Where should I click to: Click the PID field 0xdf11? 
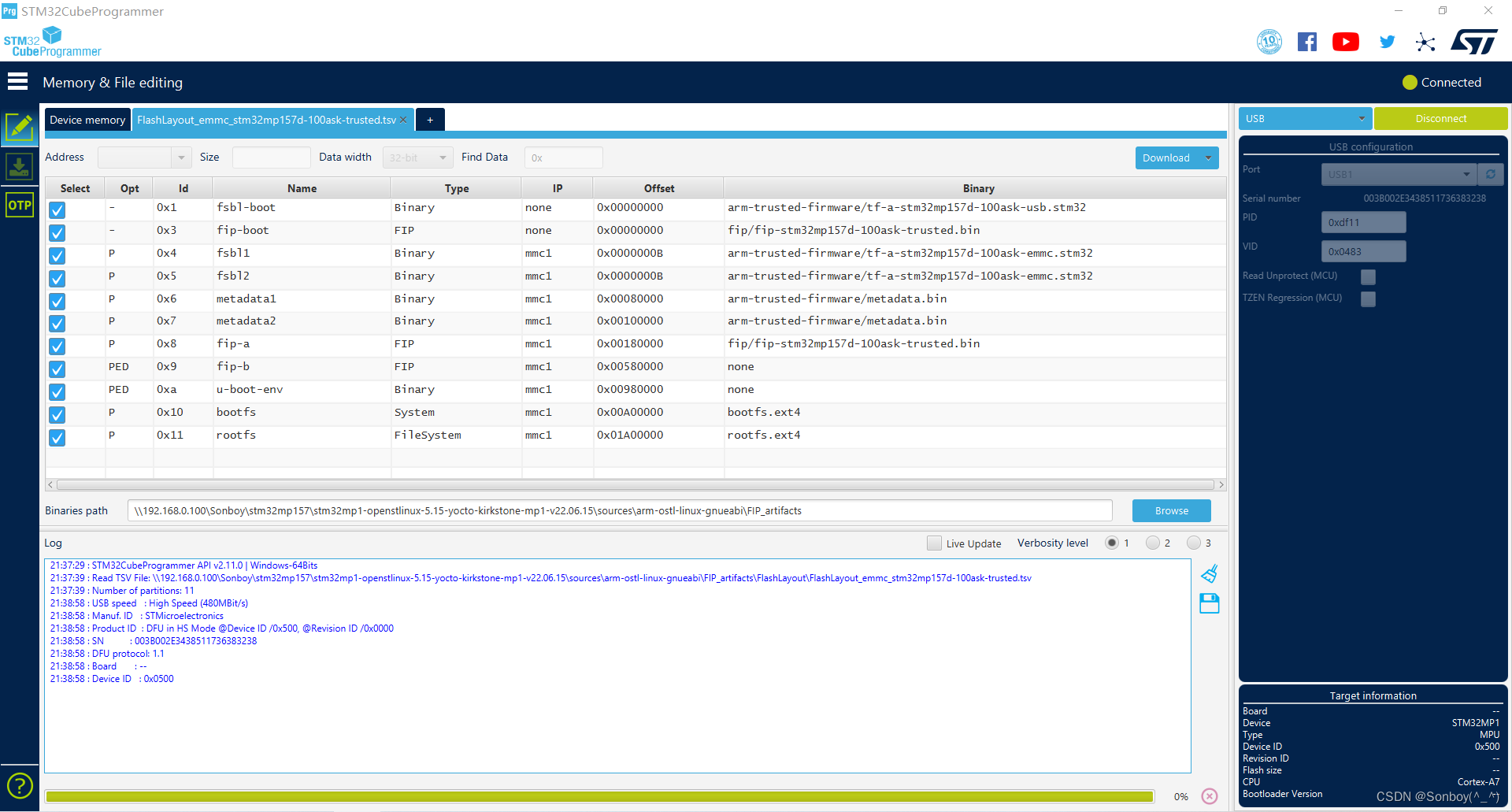(1363, 222)
